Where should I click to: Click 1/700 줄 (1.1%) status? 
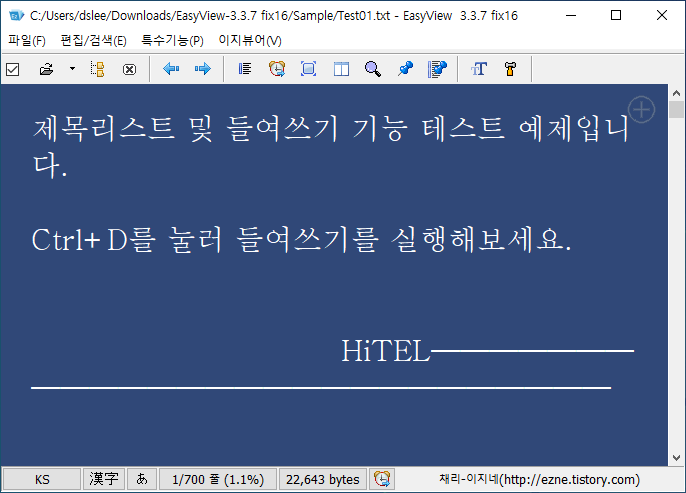[x=218, y=479]
